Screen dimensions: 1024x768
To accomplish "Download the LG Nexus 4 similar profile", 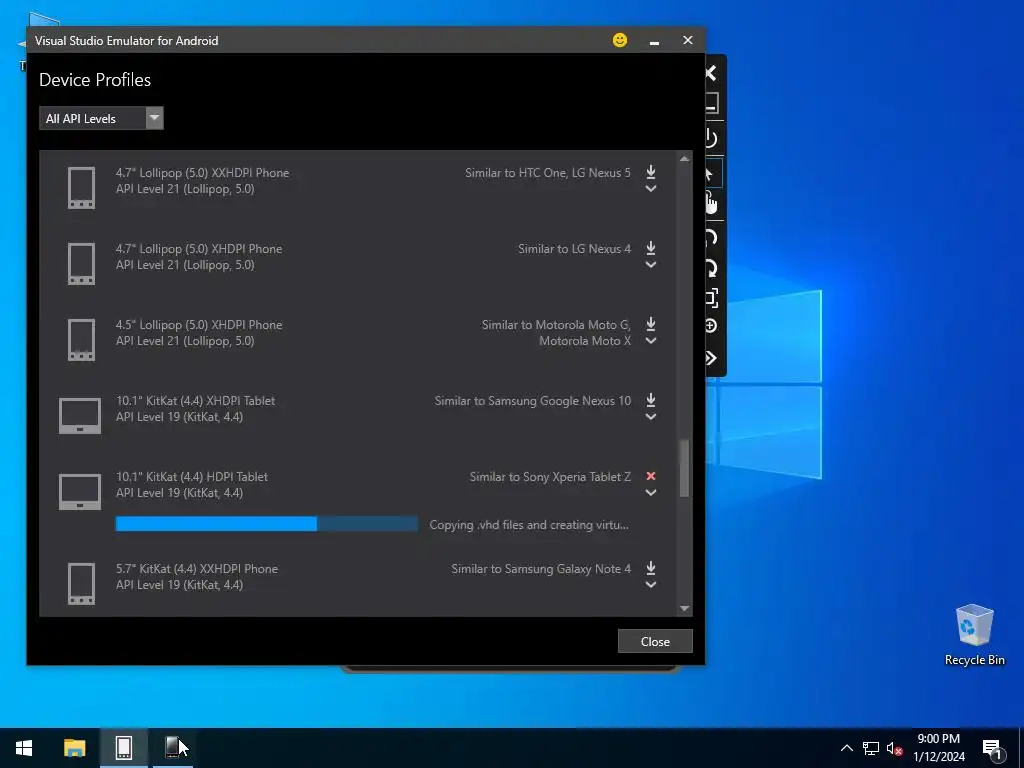I will pos(650,248).
